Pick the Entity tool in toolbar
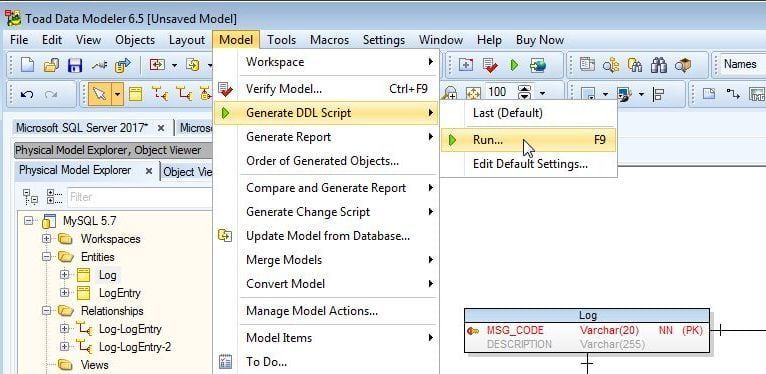 click(x=135, y=93)
